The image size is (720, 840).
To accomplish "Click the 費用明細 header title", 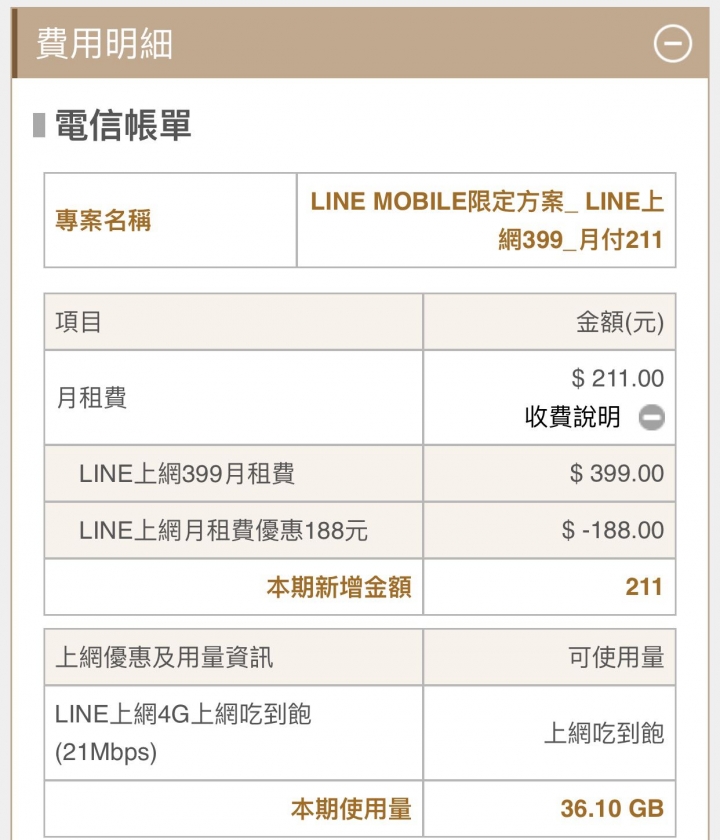I will pos(104,43).
